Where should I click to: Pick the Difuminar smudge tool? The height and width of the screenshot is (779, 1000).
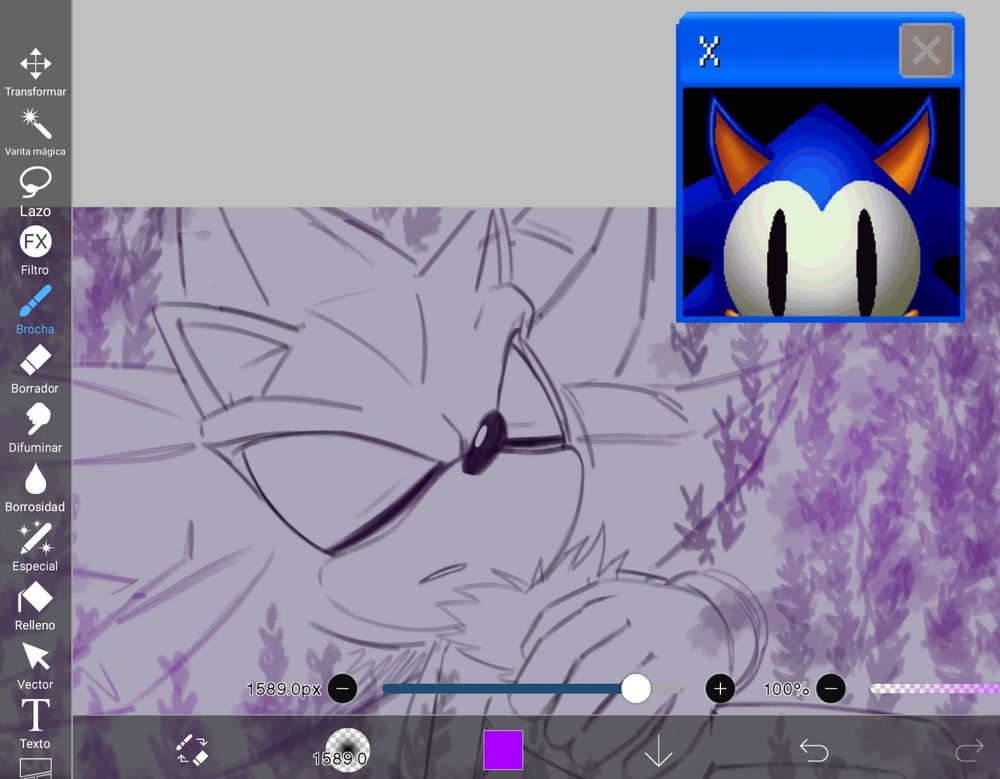[36, 429]
